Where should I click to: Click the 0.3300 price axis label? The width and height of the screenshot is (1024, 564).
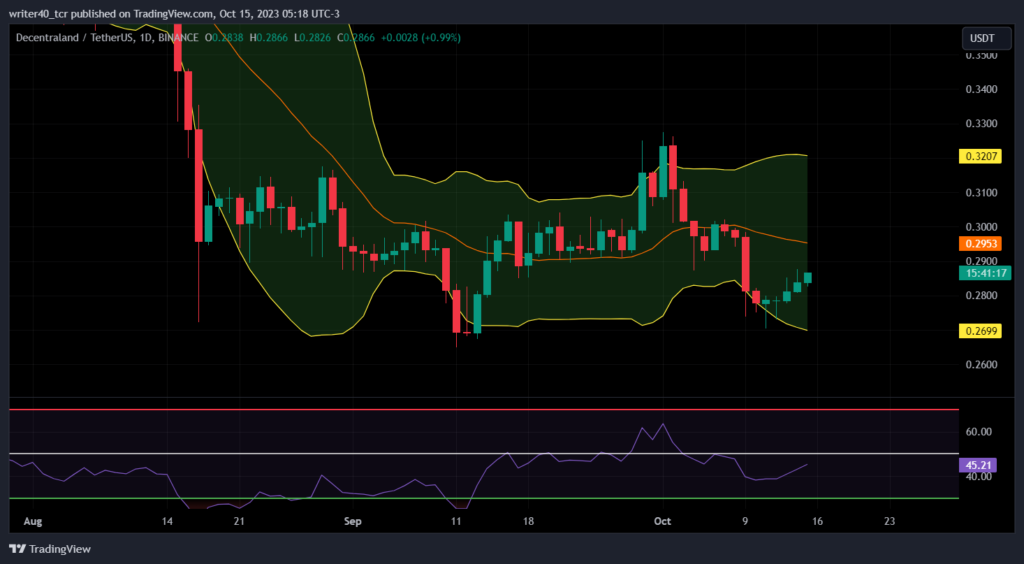pyautogui.click(x=981, y=123)
